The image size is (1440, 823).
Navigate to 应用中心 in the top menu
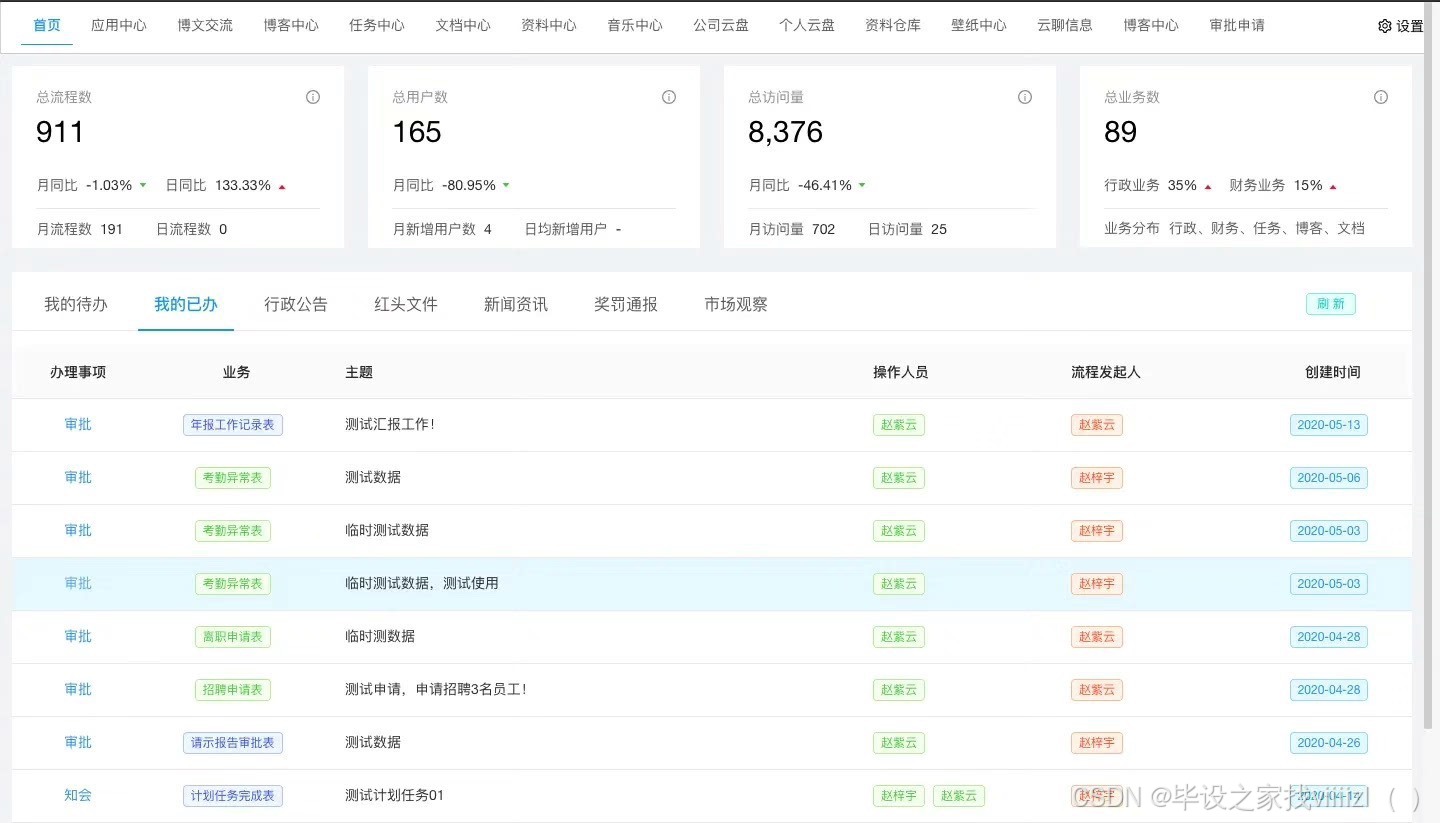(119, 26)
